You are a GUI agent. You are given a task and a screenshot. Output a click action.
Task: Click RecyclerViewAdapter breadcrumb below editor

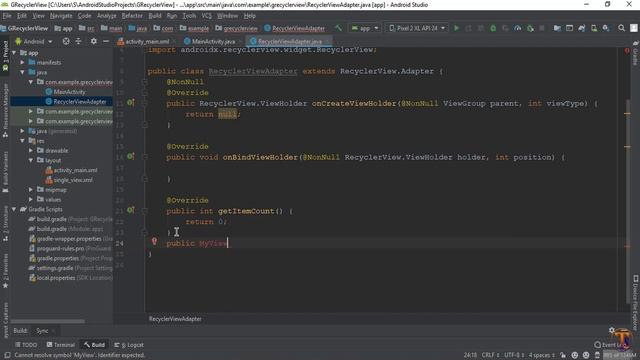[175, 319]
